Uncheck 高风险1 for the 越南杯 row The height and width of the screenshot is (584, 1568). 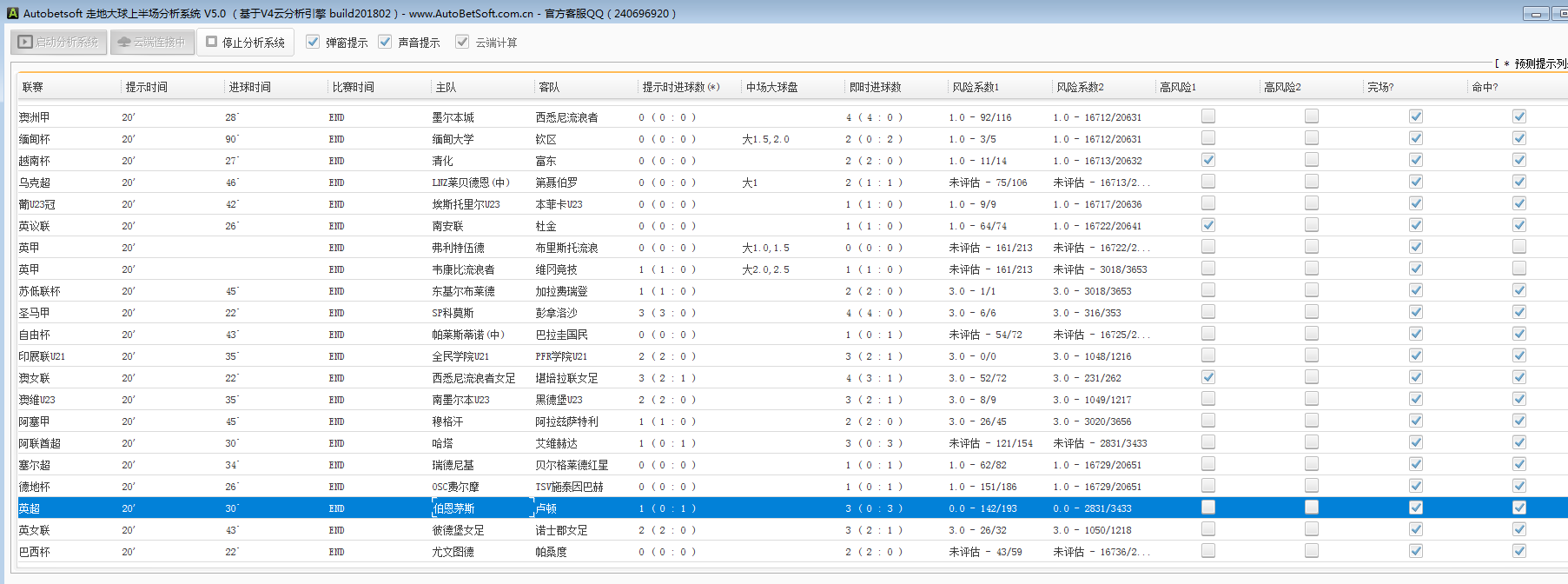[1208, 160]
